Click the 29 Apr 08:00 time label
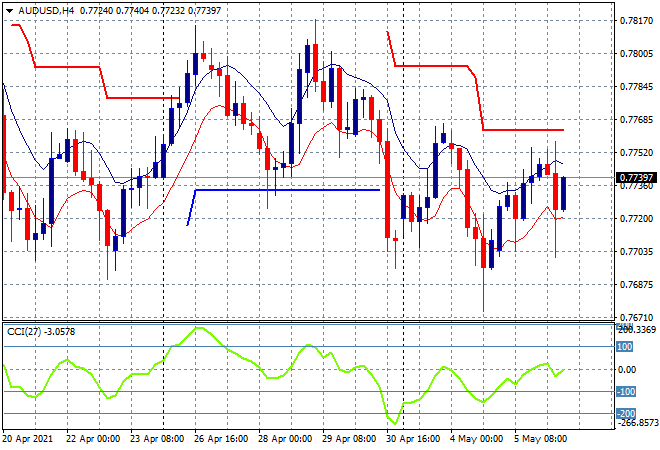The height and width of the screenshot is (450, 660). (x=349, y=439)
